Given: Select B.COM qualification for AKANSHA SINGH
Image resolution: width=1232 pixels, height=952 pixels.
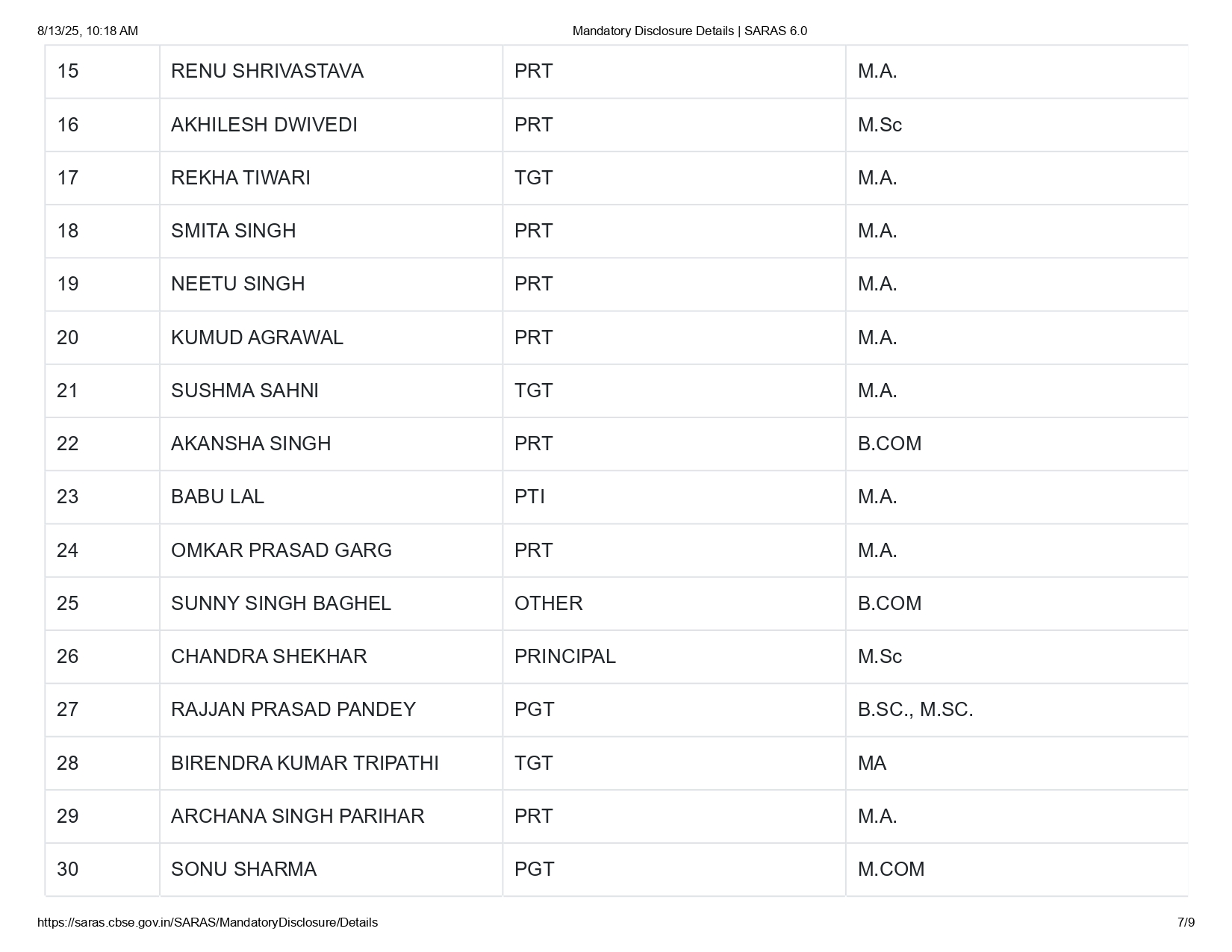Looking at the screenshot, I should (x=889, y=444).
